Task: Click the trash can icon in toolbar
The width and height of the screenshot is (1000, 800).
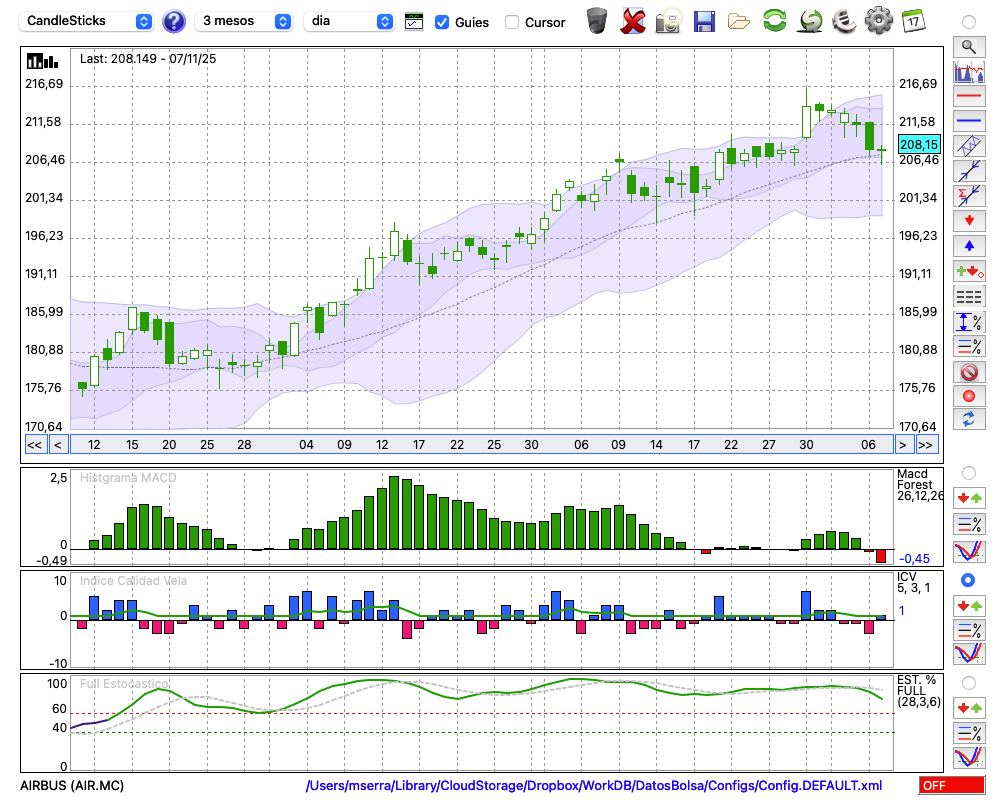Action: click(597, 20)
